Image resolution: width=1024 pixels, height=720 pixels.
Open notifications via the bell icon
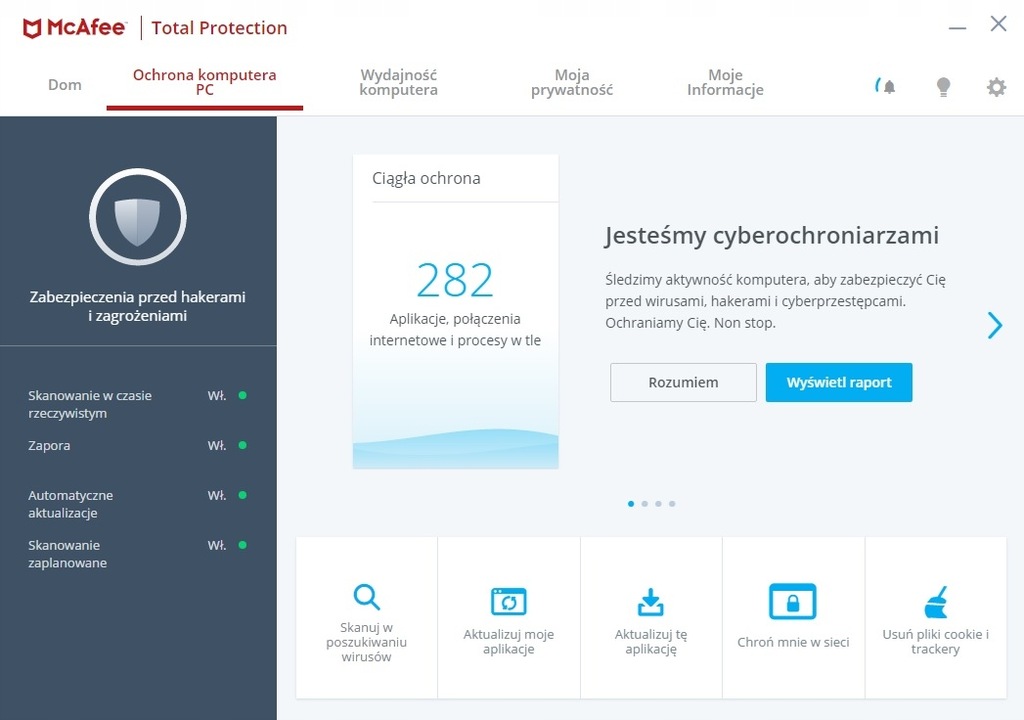(x=888, y=87)
